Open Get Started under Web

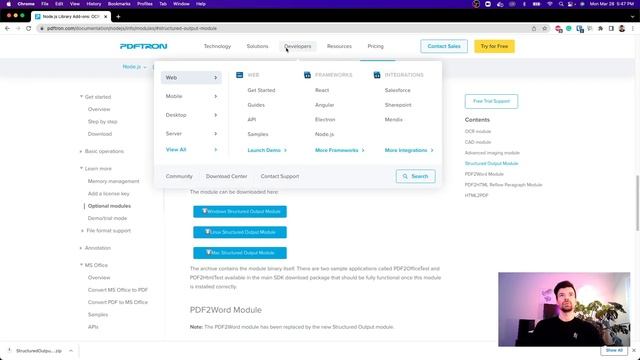pyautogui.click(x=261, y=90)
